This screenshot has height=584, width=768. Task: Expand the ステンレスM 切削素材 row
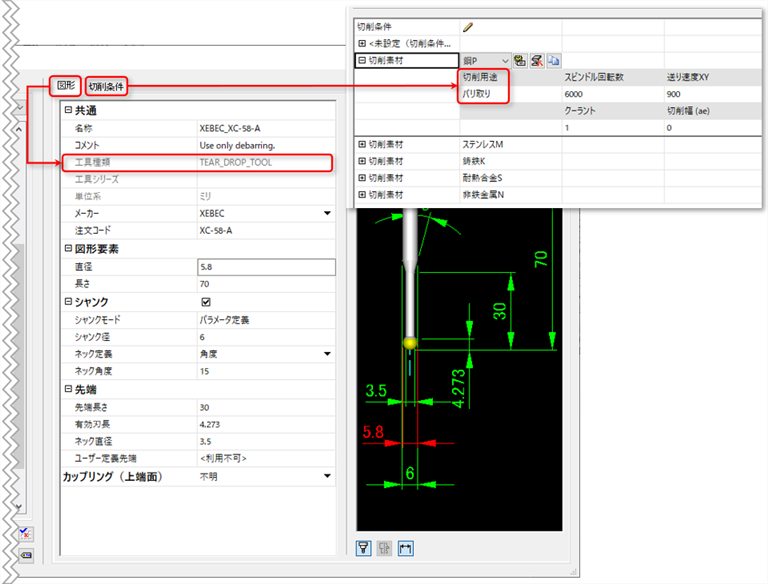(361, 145)
